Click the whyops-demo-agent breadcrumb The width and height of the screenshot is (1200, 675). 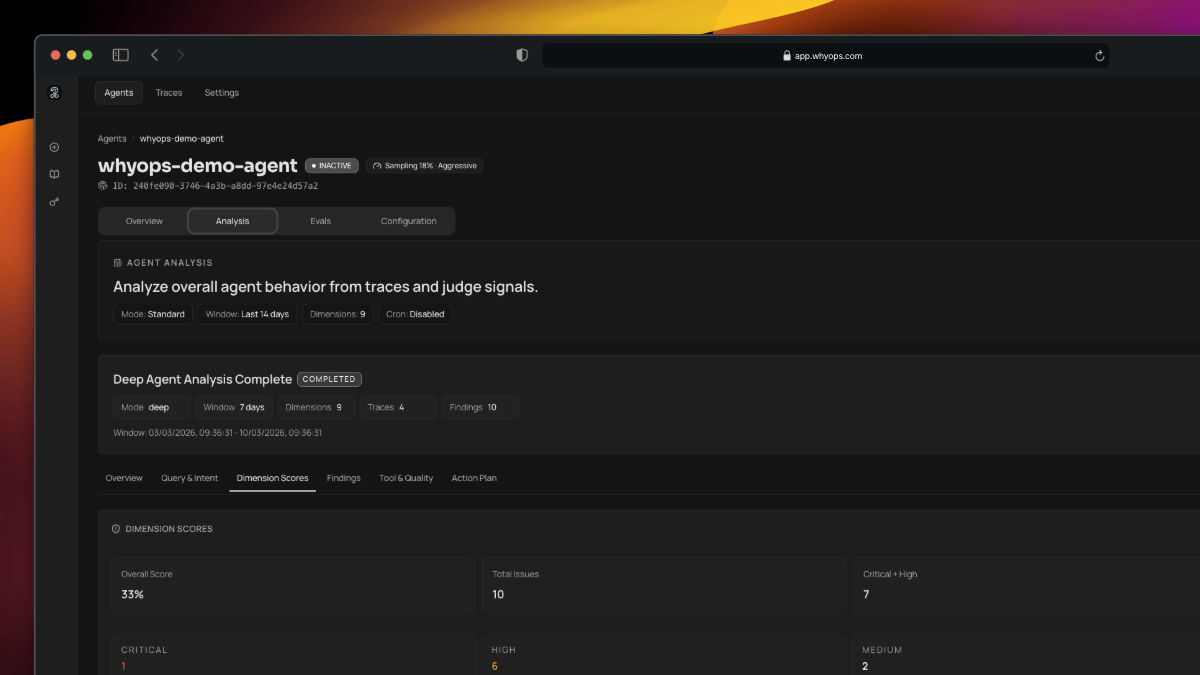point(182,139)
